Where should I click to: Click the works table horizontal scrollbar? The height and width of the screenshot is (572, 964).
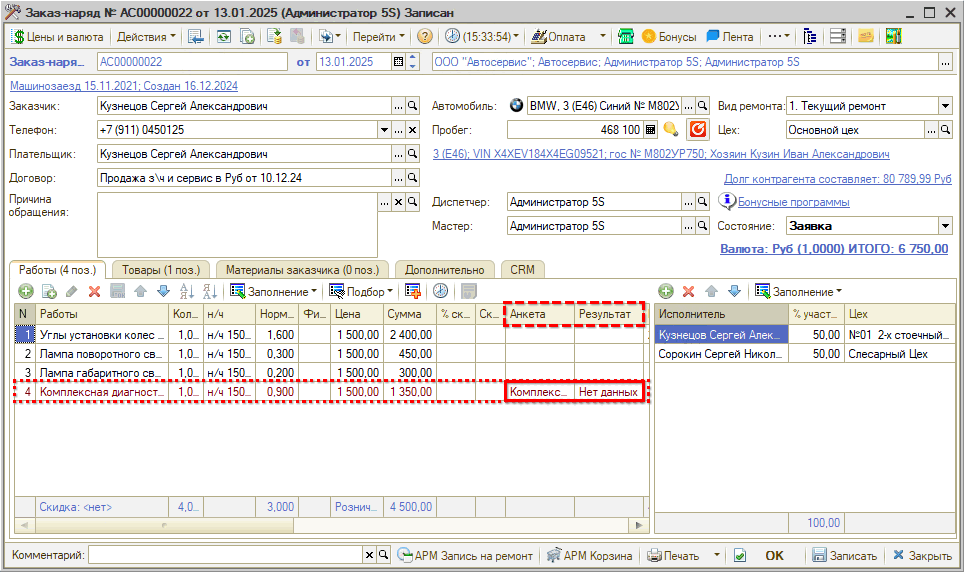(x=330, y=525)
